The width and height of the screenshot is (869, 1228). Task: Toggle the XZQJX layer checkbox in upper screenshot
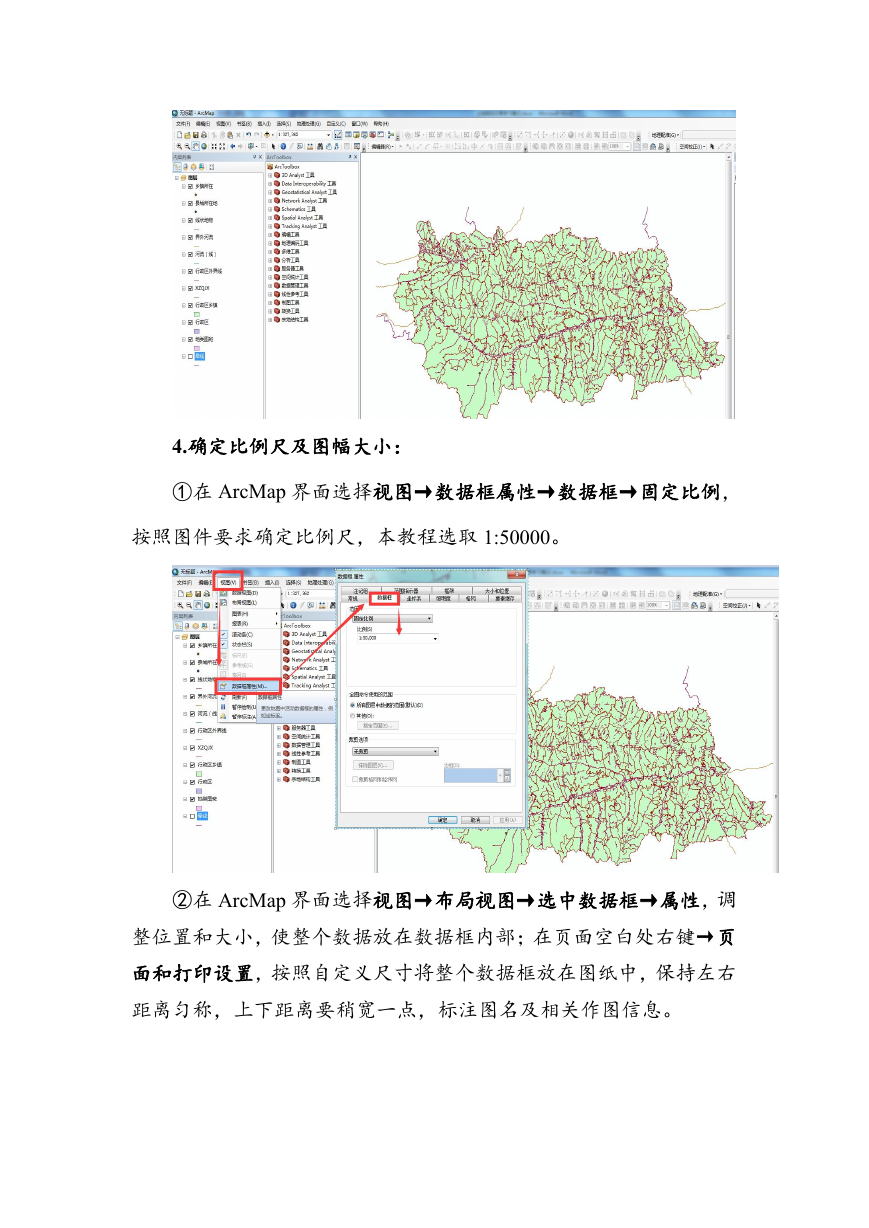tap(190, 288)
